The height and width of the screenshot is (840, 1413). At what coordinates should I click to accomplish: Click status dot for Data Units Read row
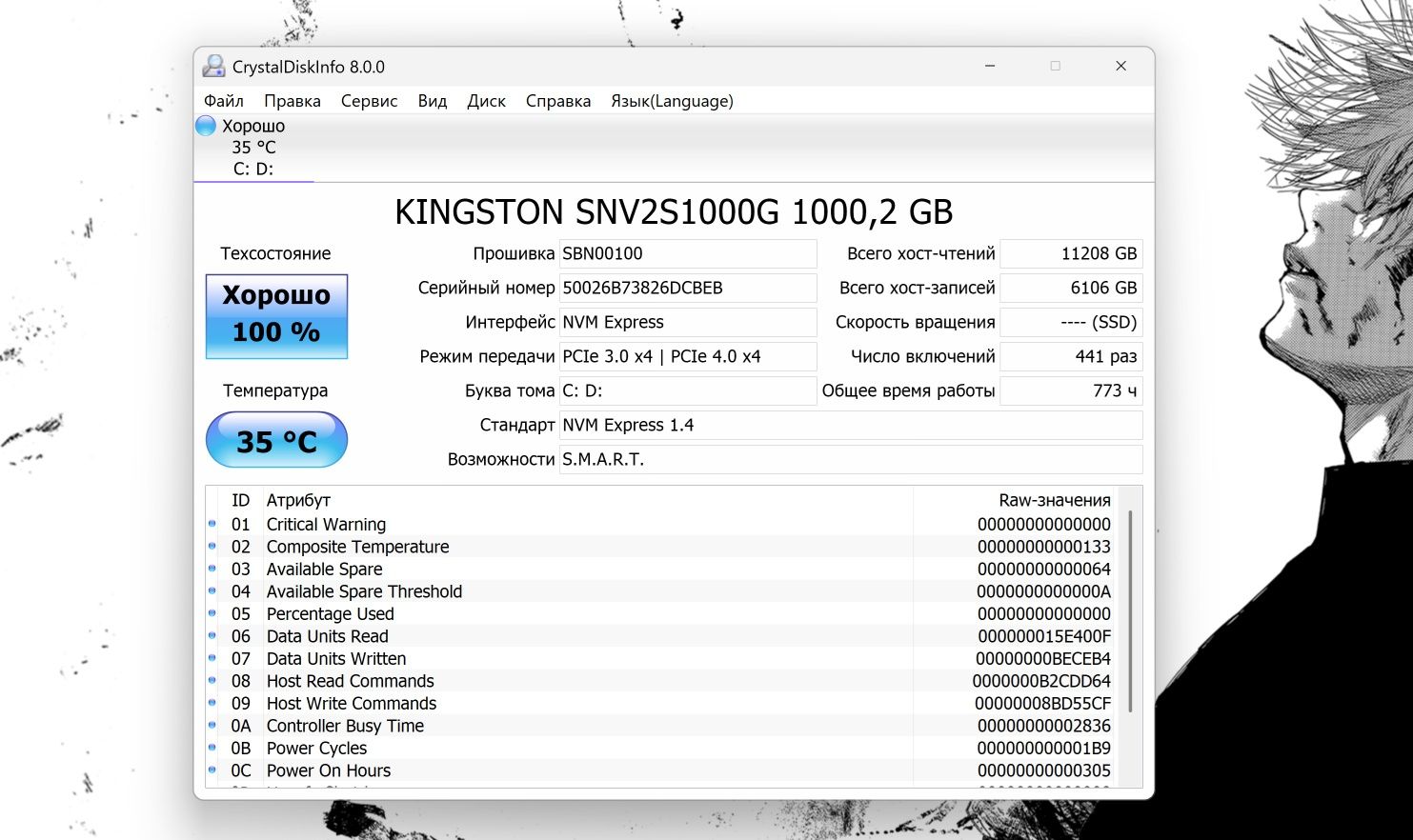tap(212, 635)
